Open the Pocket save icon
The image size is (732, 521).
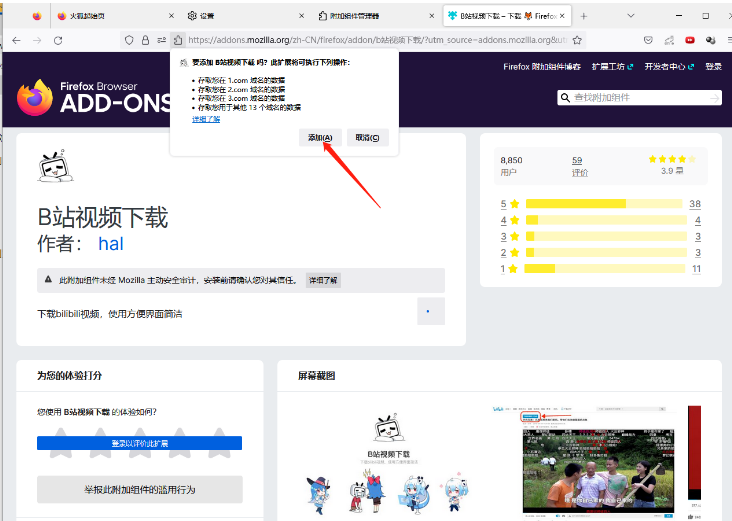tap(648, 40)
